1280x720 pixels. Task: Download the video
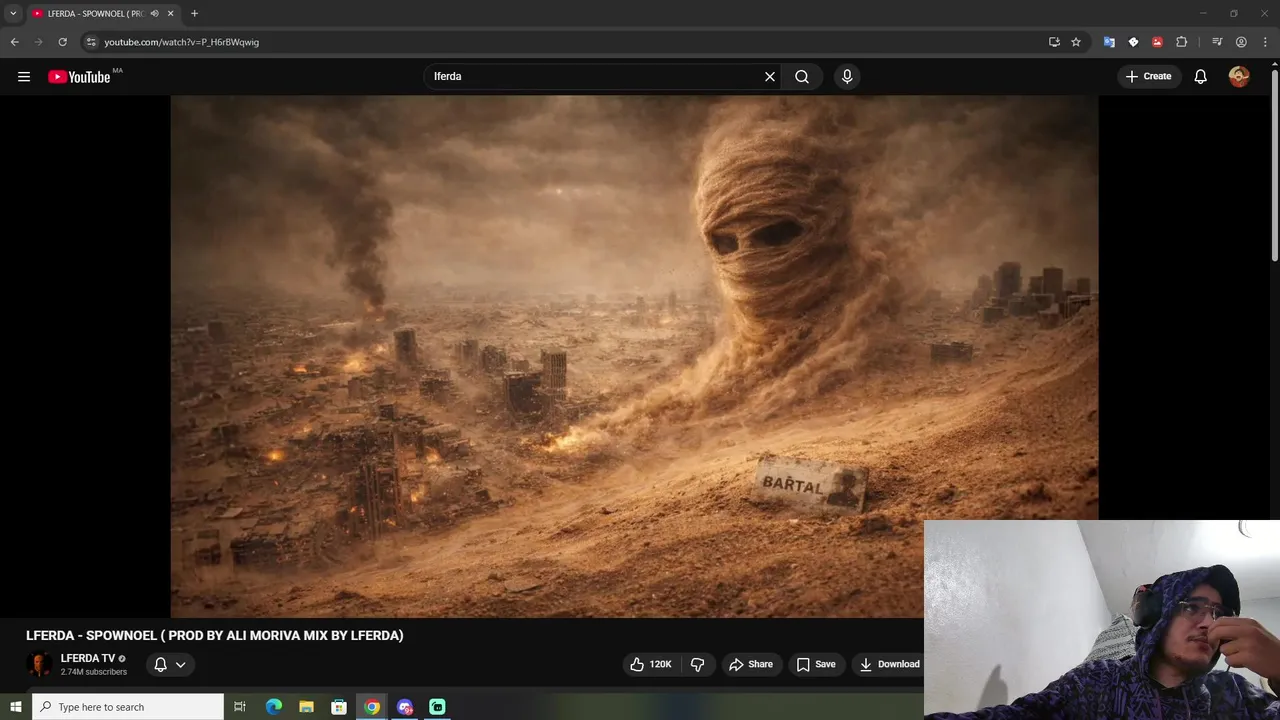[x=889, y=664]
